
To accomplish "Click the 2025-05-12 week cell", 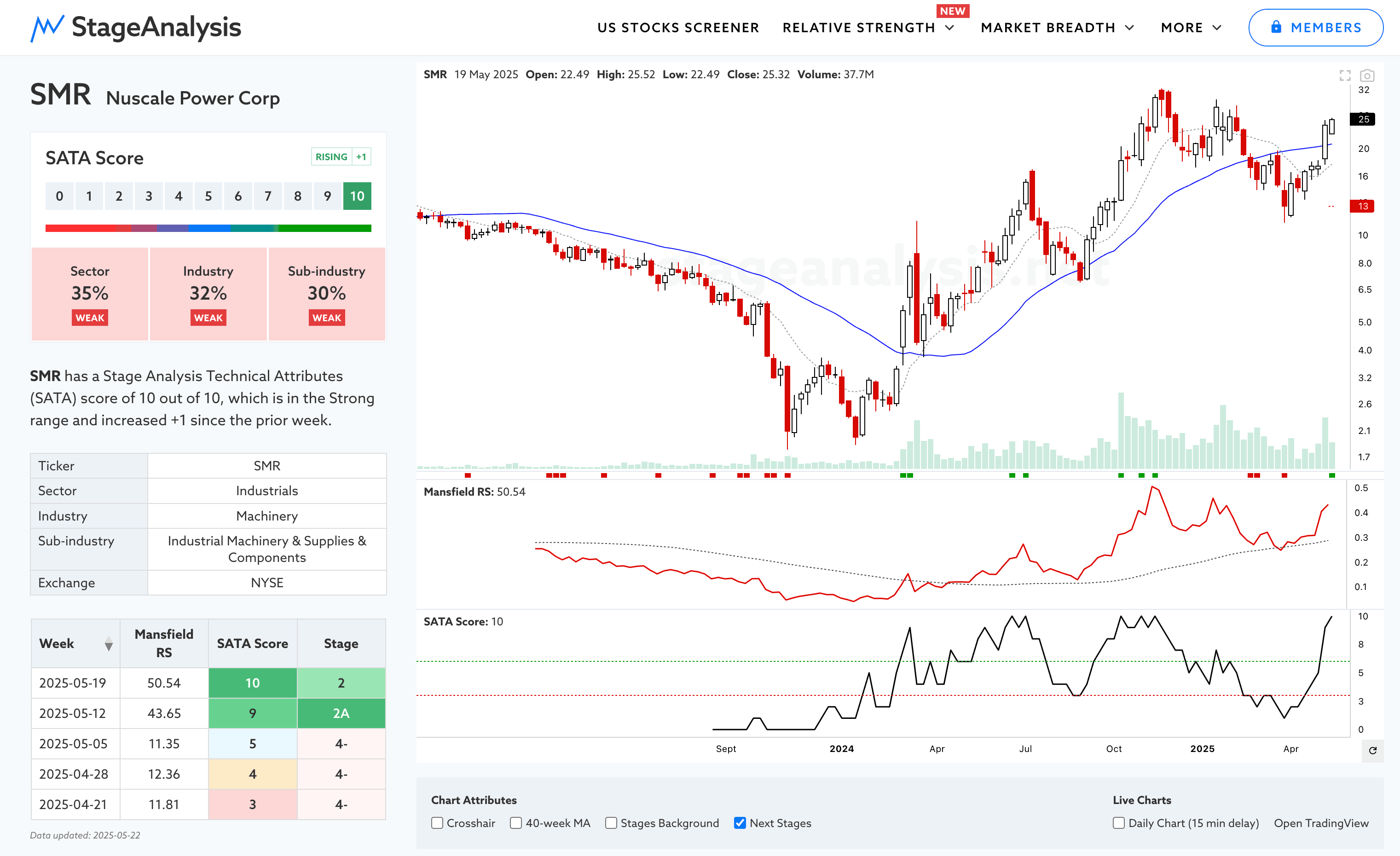I will point(75,713).
